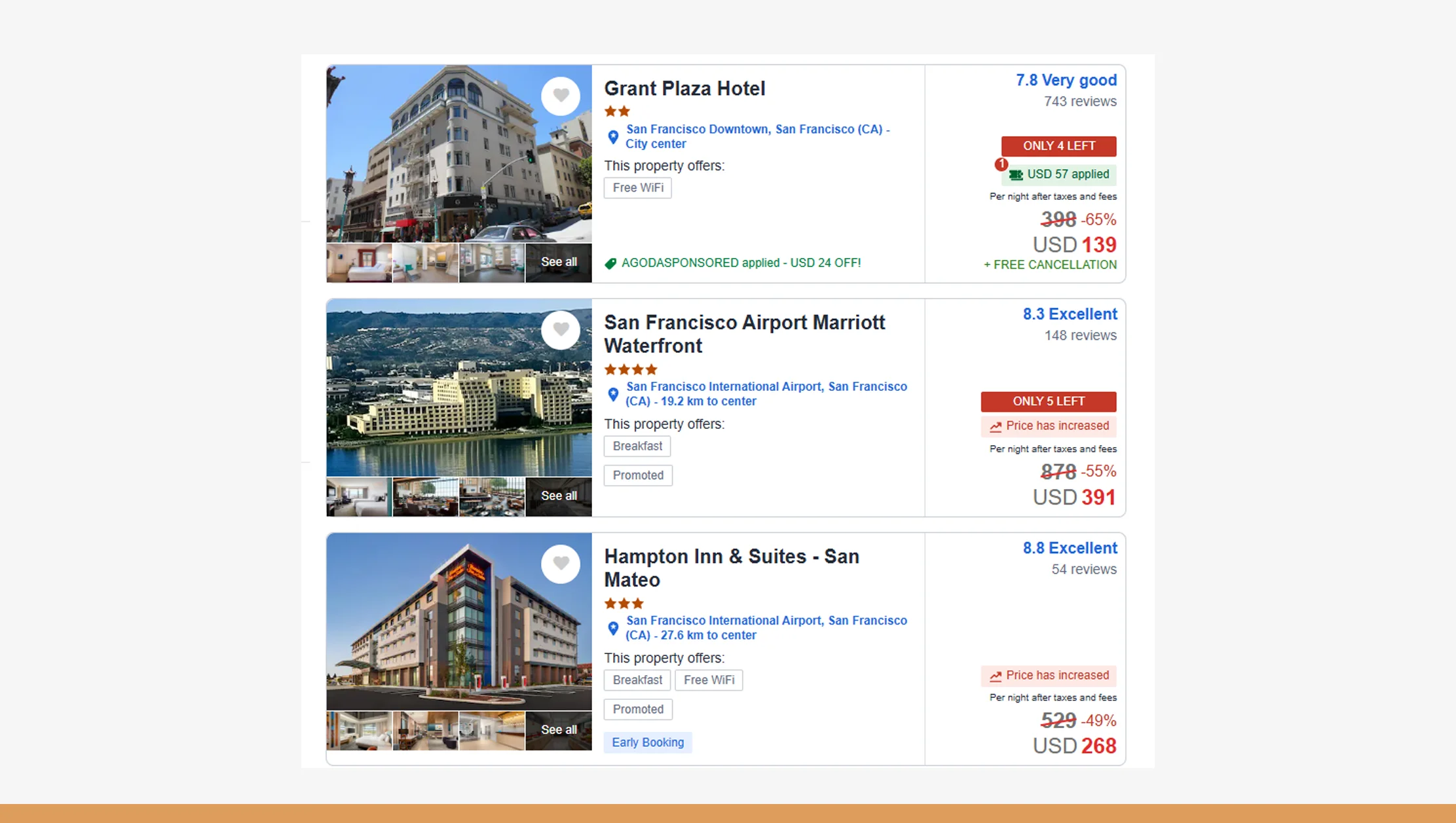Expand all photos for Hampton Inn
The image size is (1456, 823).
(x=557, y=729)
